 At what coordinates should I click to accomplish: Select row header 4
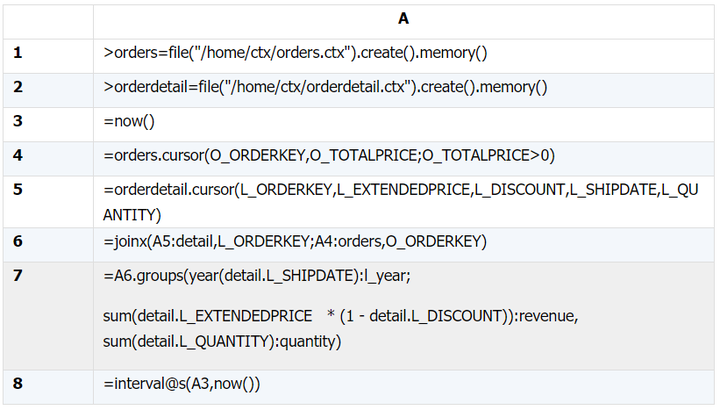coord(48,155)
